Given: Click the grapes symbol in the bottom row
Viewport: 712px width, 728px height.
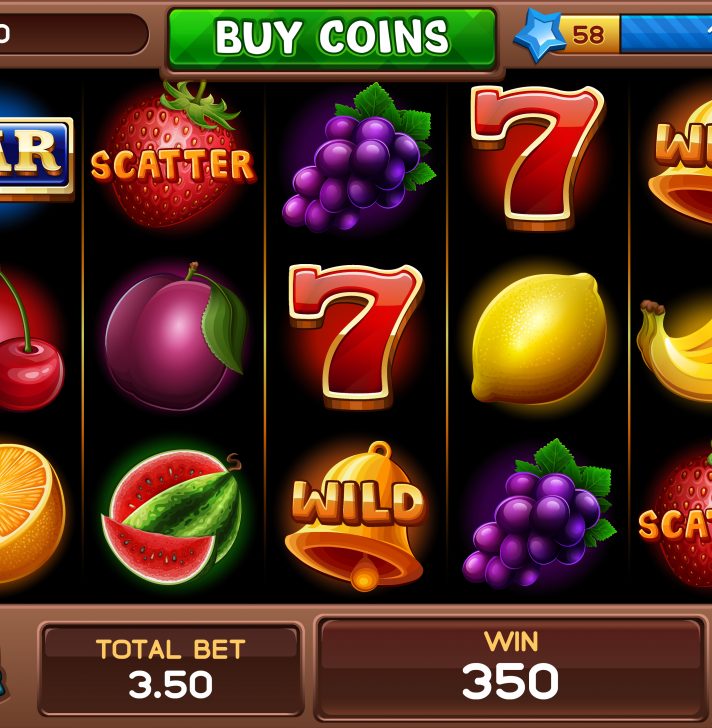Looking at the screenshot, I should coord(538,514).
